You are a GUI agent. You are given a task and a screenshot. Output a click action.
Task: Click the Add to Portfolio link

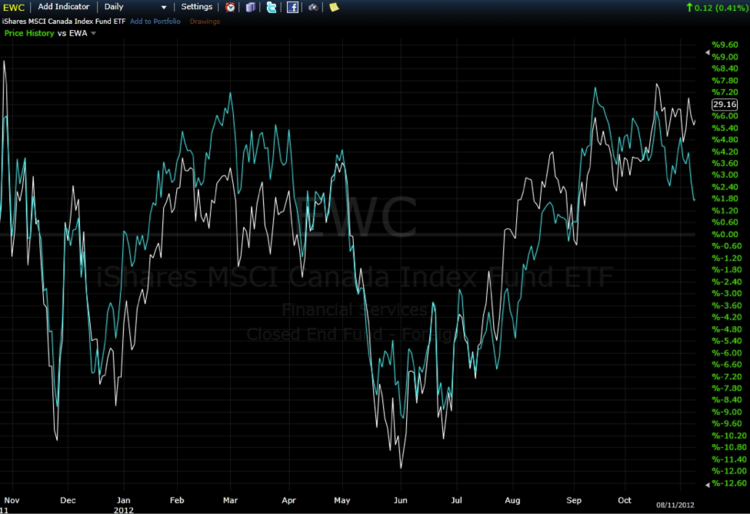pyautogui.click(x=155, y=20)
